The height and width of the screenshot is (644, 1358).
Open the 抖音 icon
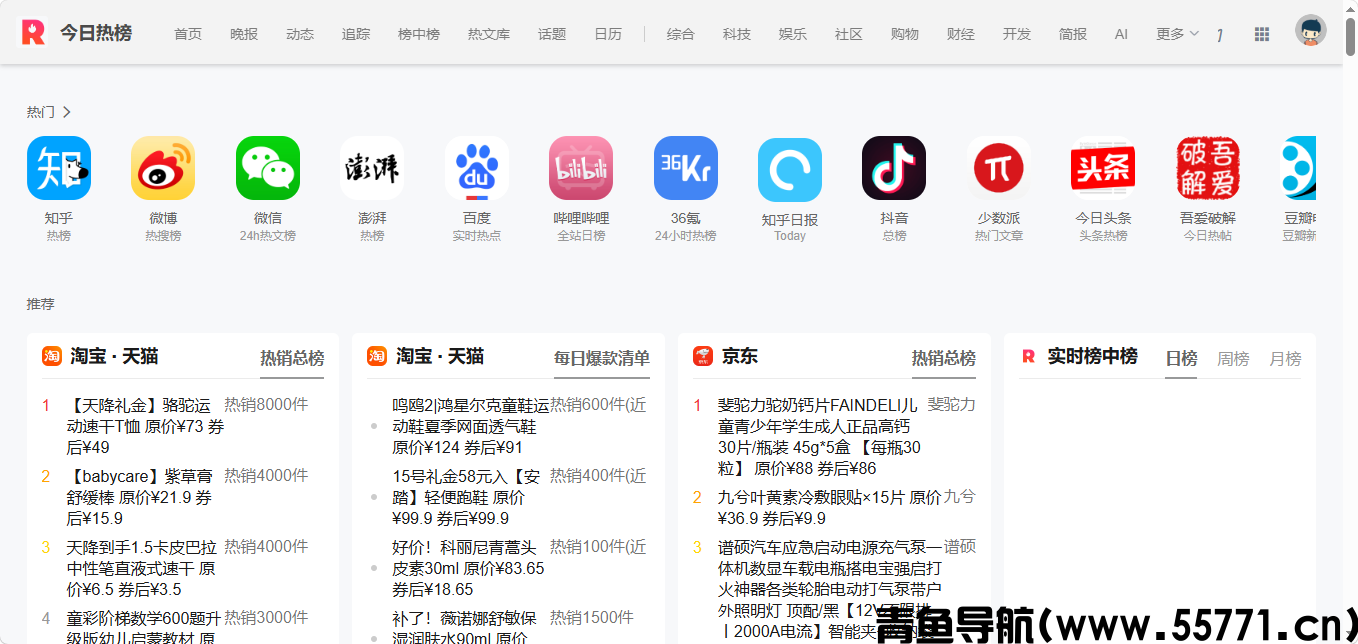[894, 168]
